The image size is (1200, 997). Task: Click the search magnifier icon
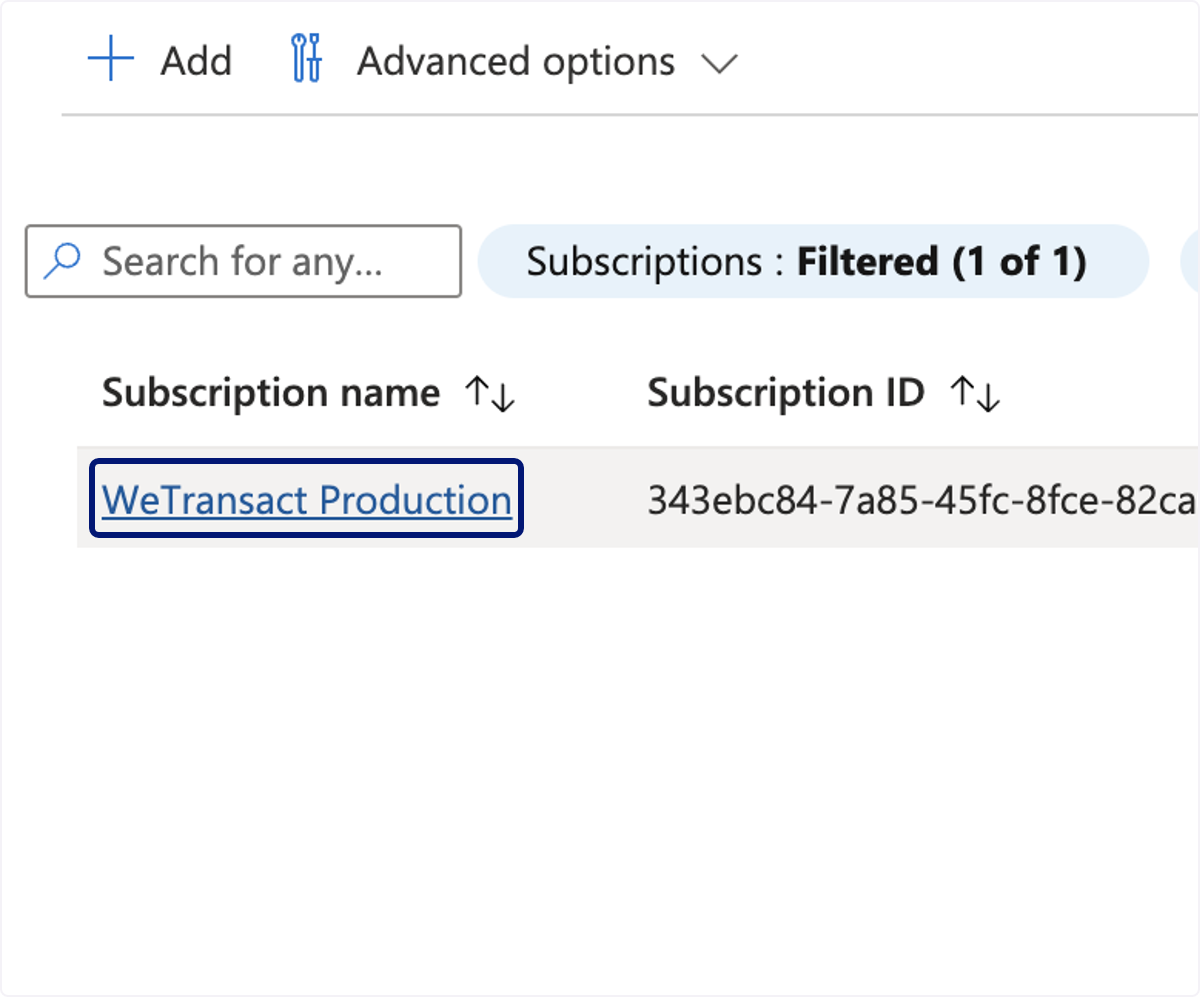pyautogui.click(x=63, y=262)
